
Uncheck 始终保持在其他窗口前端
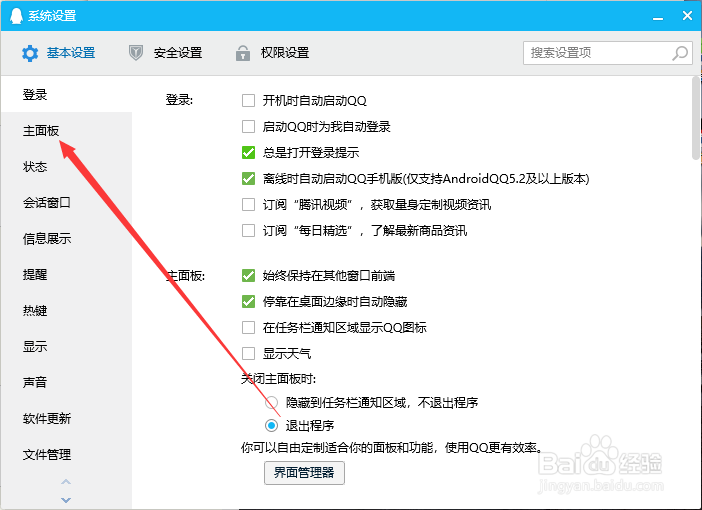click(x=248, y=275)
